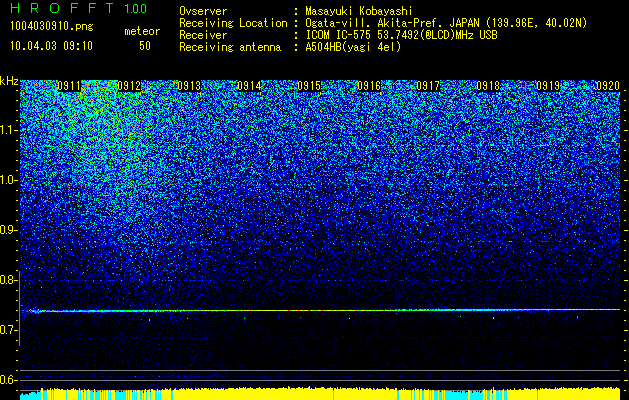Click the 0913 time marker
629x400 pixels.
tap(189, 86)
